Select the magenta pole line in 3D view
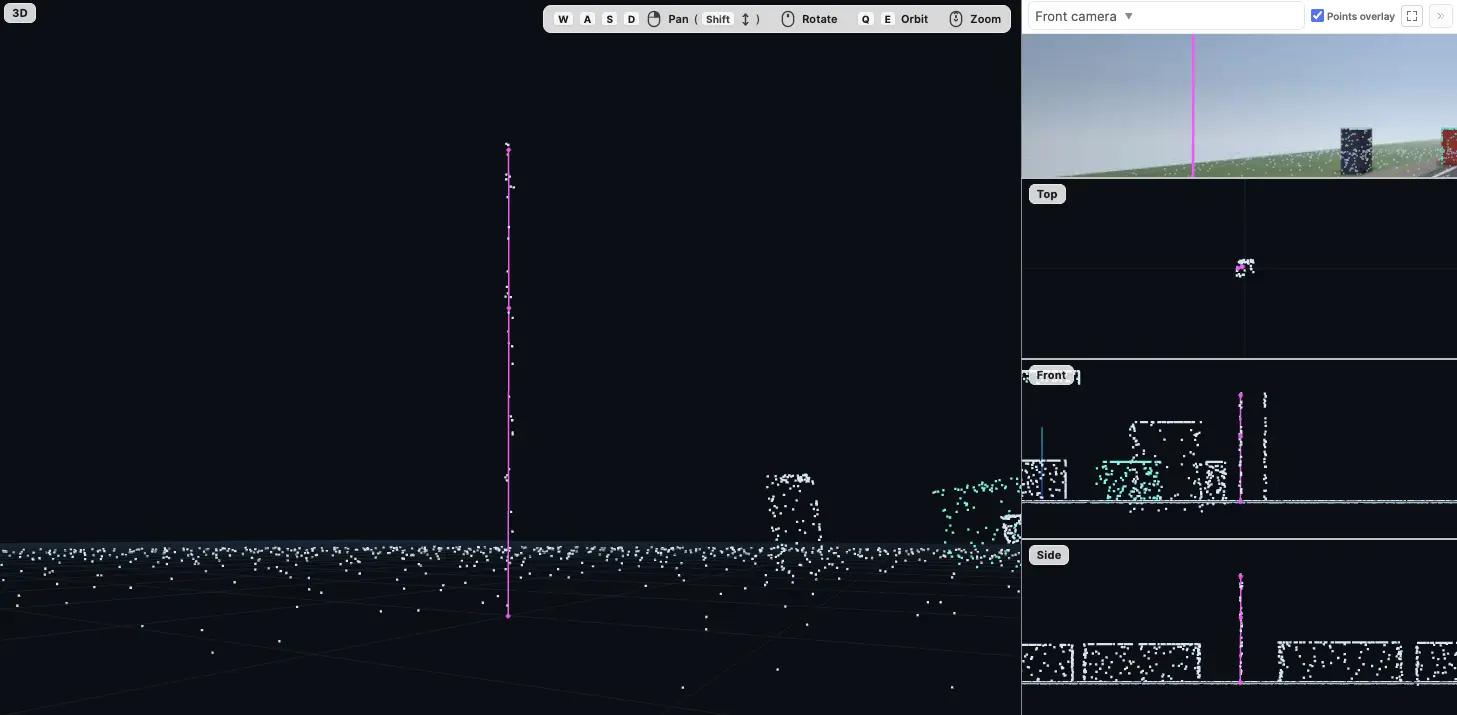The image size is (1457, 715). click(508, 382)
